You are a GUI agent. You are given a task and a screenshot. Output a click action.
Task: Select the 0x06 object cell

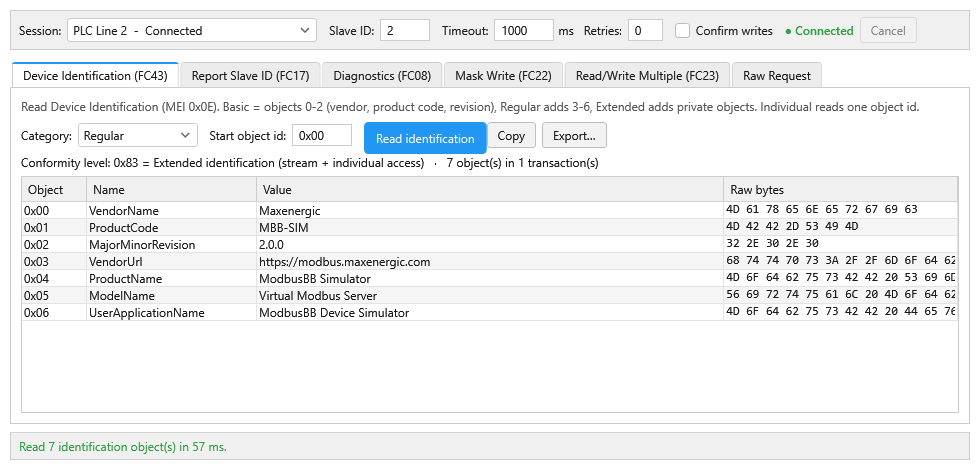tap(54, 312)
